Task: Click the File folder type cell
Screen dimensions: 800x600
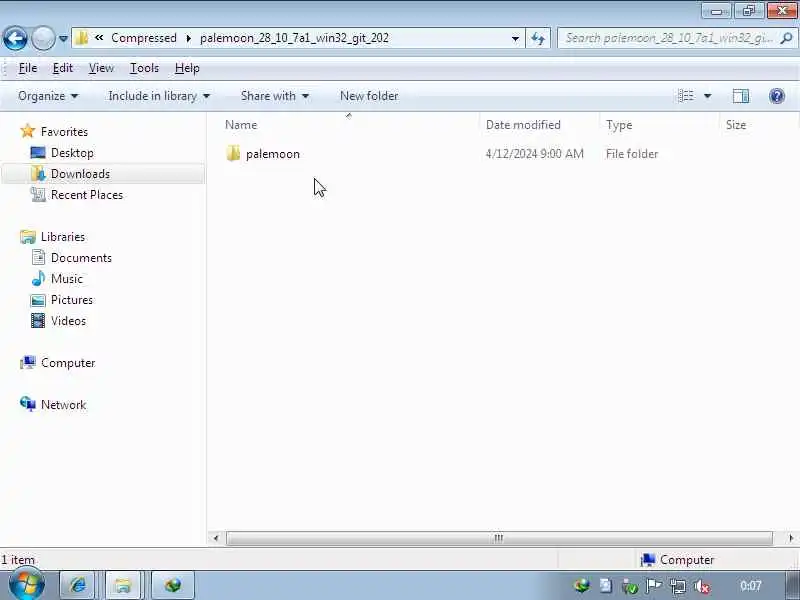Action: (632, 154)
